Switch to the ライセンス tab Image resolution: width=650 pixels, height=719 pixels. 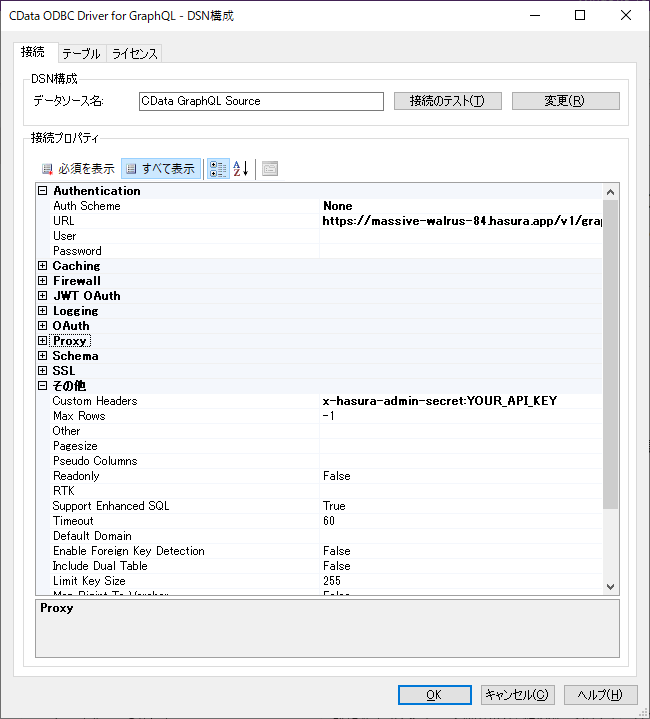[x=134, y=54]
